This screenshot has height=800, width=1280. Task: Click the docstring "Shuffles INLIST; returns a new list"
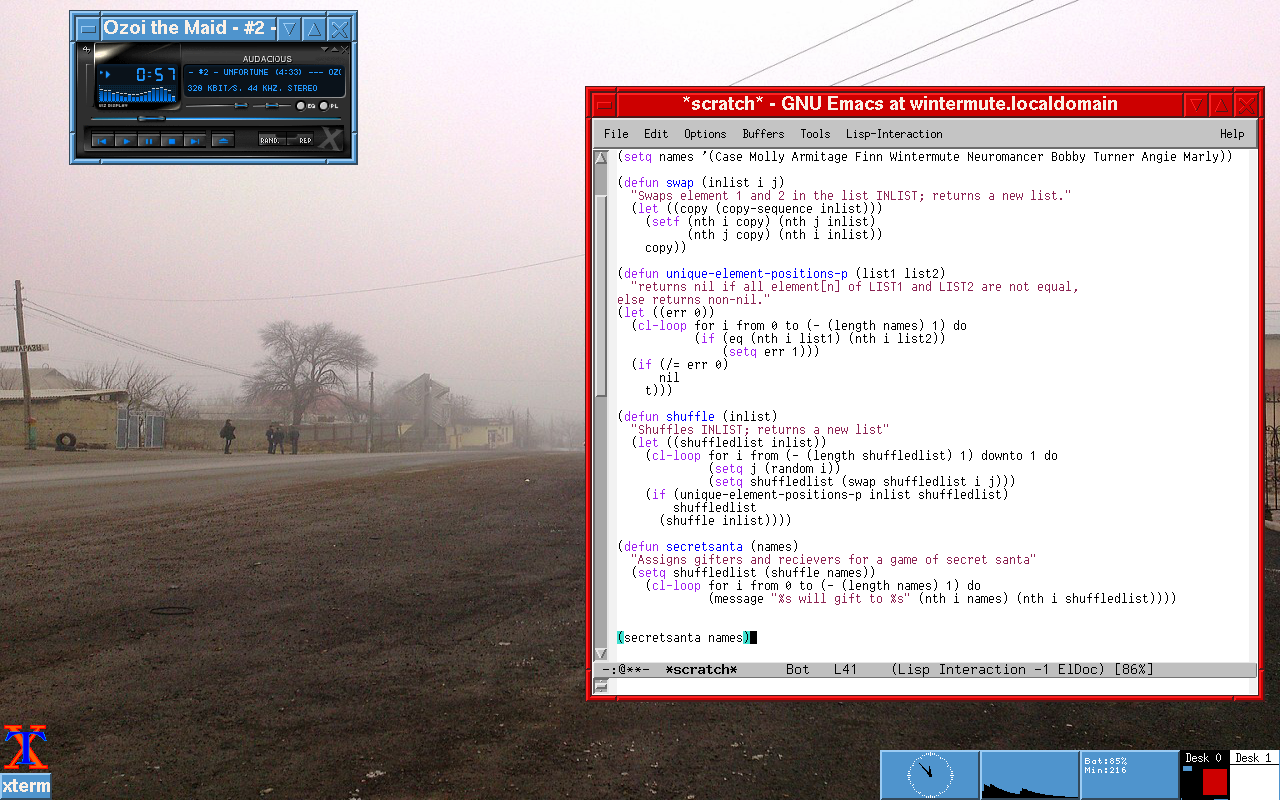(760, 429)
